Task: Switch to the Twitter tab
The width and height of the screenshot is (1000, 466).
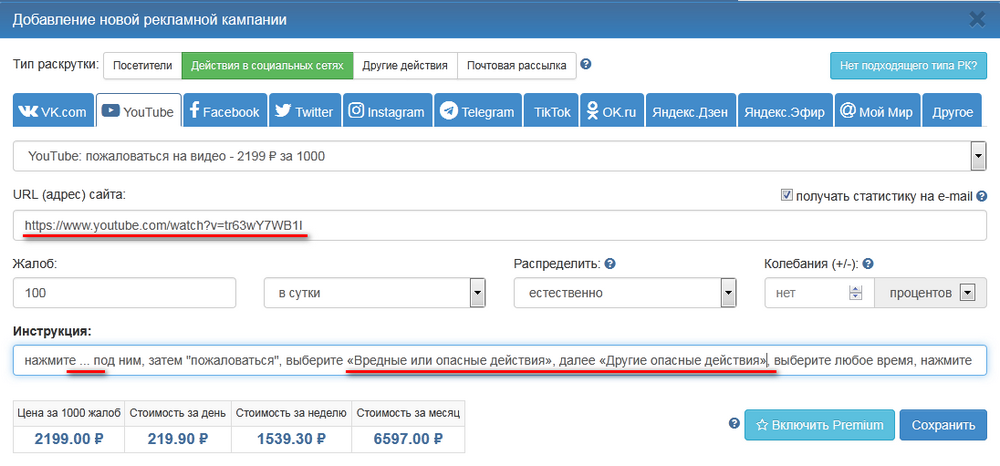Action: pos(304,112)
